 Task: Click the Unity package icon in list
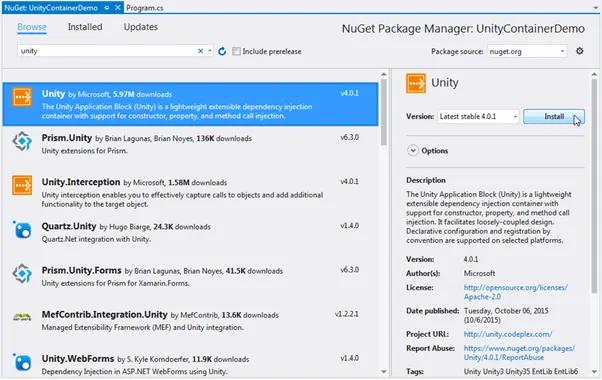[x=22, y=97]
